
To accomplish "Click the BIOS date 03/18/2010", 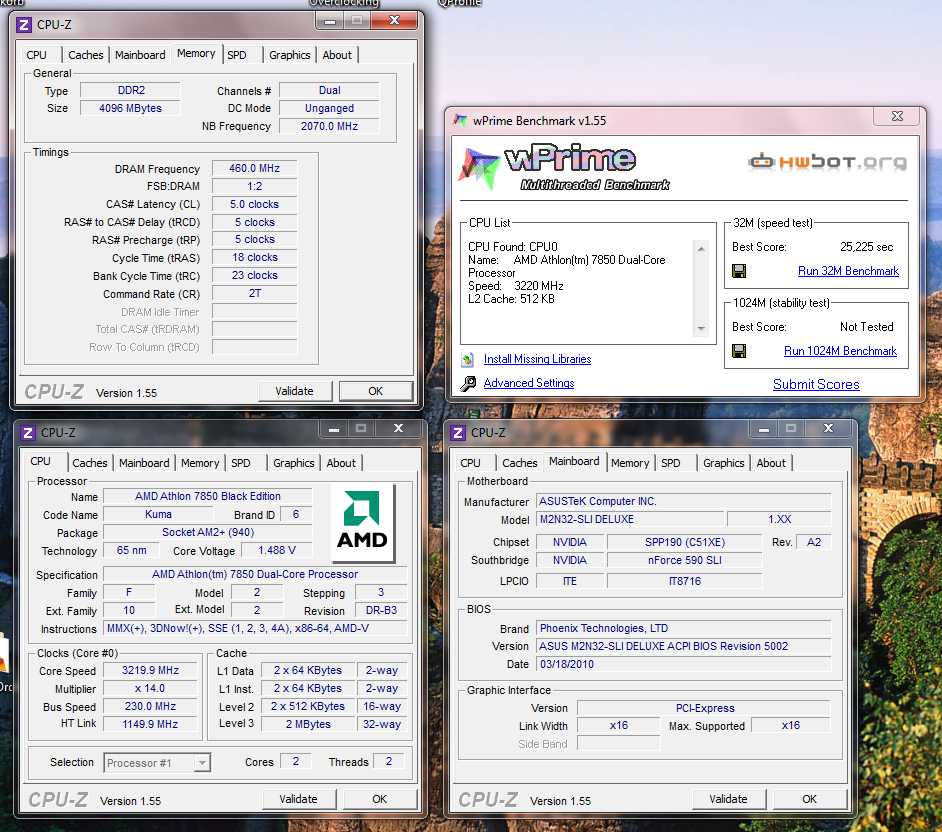I will (x=684, y=664).
